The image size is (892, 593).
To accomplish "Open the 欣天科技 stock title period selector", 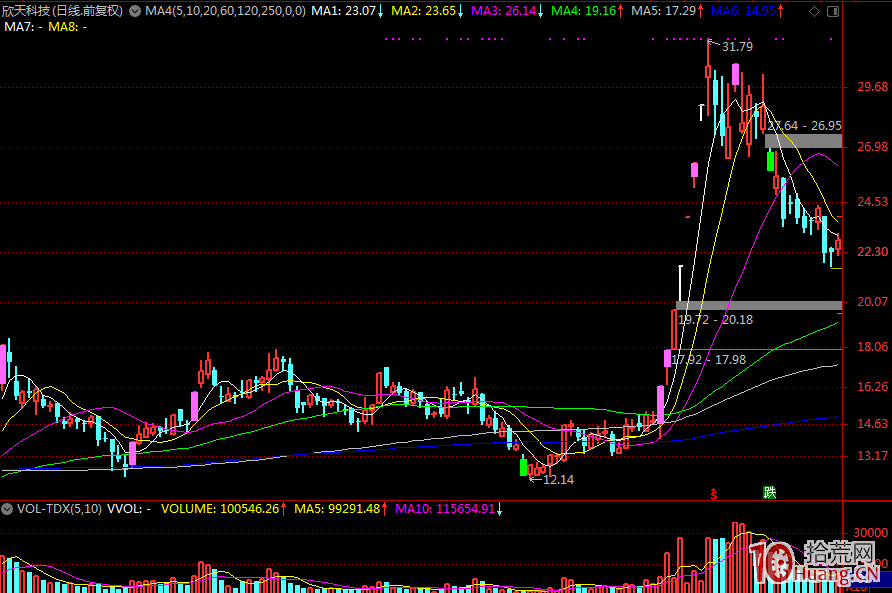I will pyautogui.click(x=62, y=11).
